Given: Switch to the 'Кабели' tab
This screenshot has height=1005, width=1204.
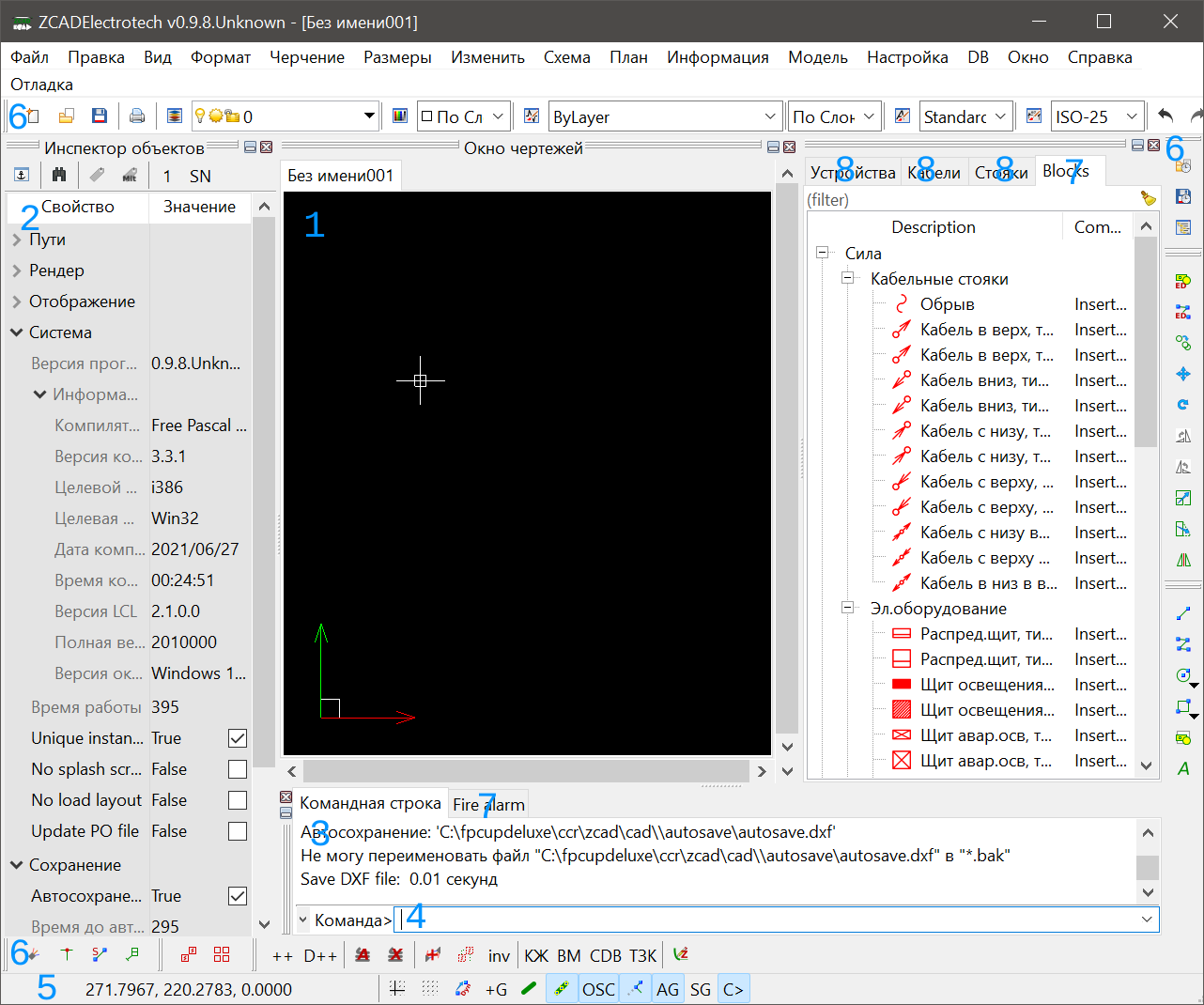Looking at the screenshot, I should [934, 172].
